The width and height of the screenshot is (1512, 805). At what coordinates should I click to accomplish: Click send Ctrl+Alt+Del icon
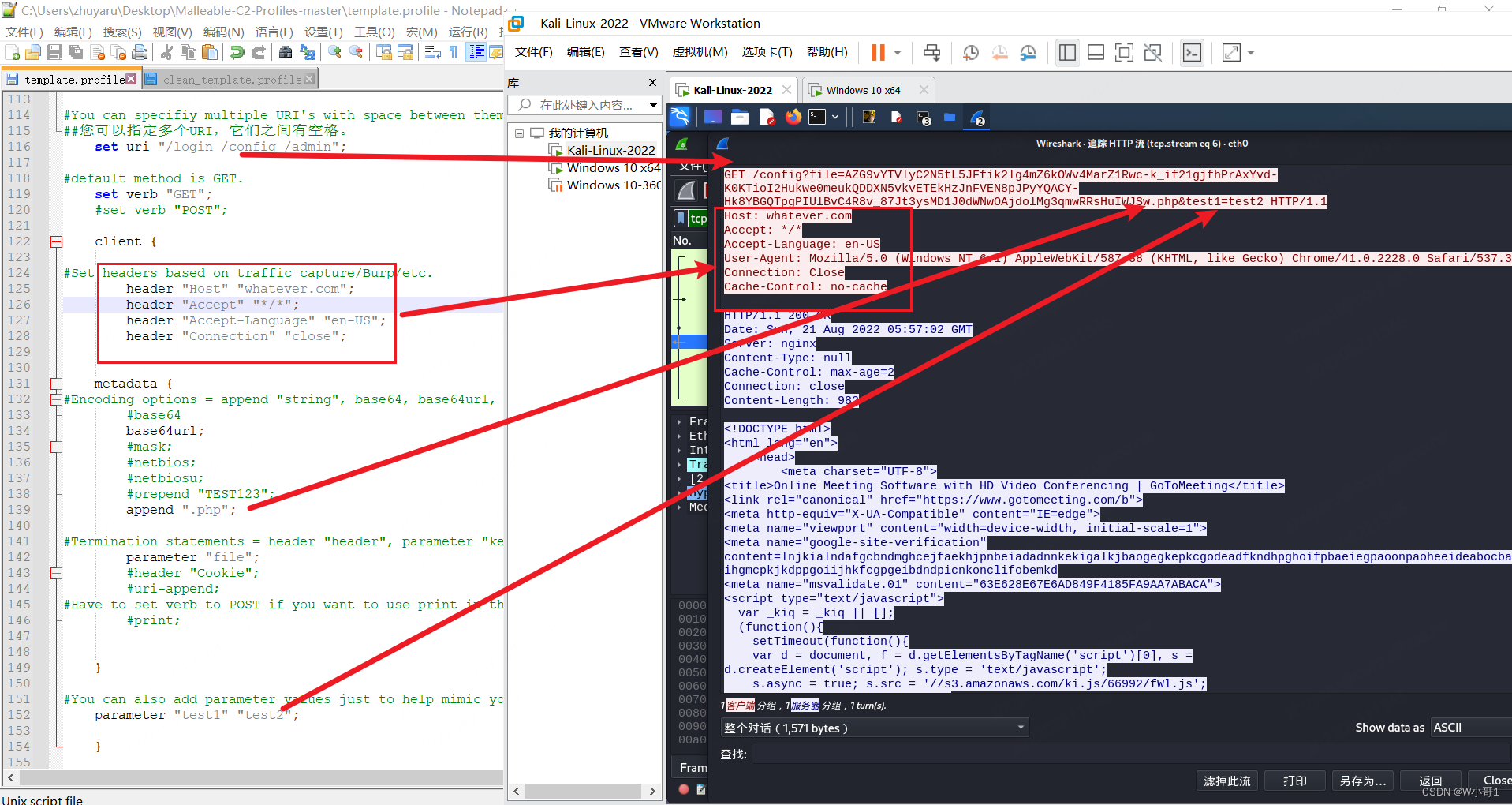pos(931,52)
